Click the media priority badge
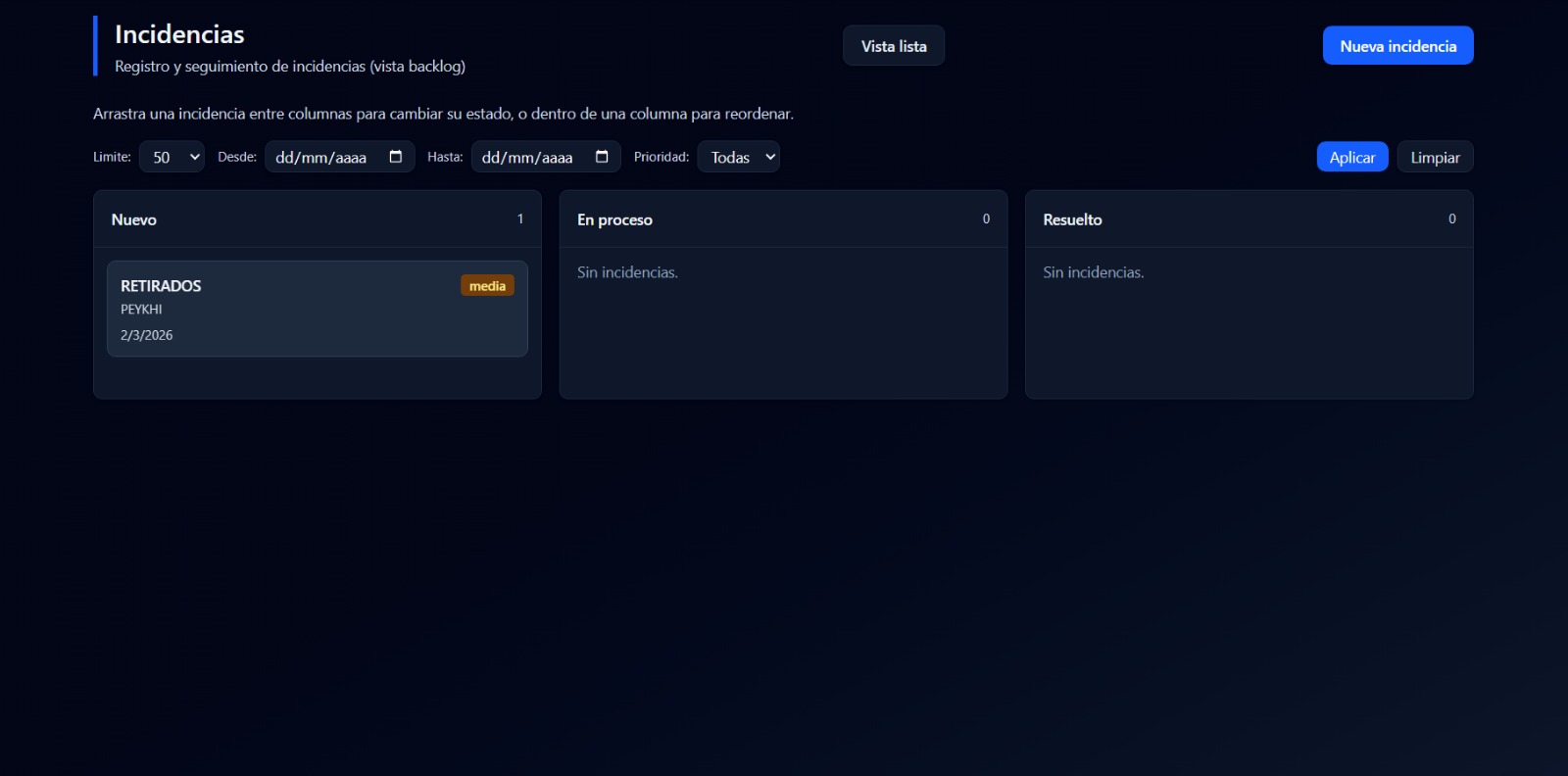The height and width of the screenshot is (776, 1568). click(x=487, y=286)
